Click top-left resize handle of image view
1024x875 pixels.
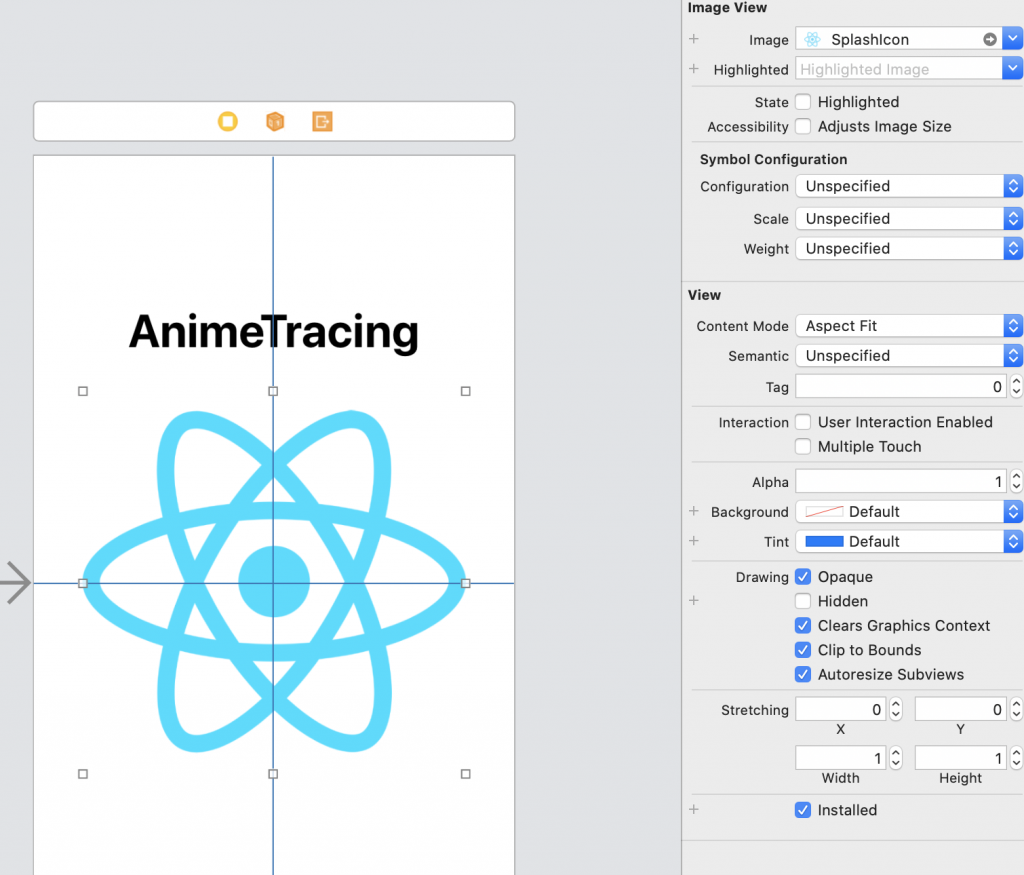(83, 391)
